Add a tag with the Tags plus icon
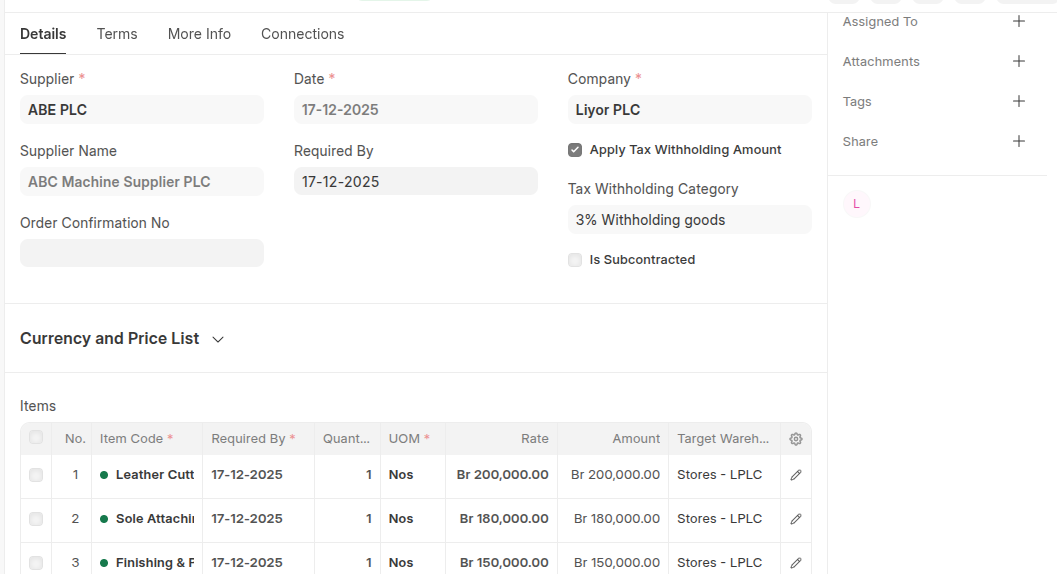This screenshot has height=574, width=1057. pos(1019,101)
